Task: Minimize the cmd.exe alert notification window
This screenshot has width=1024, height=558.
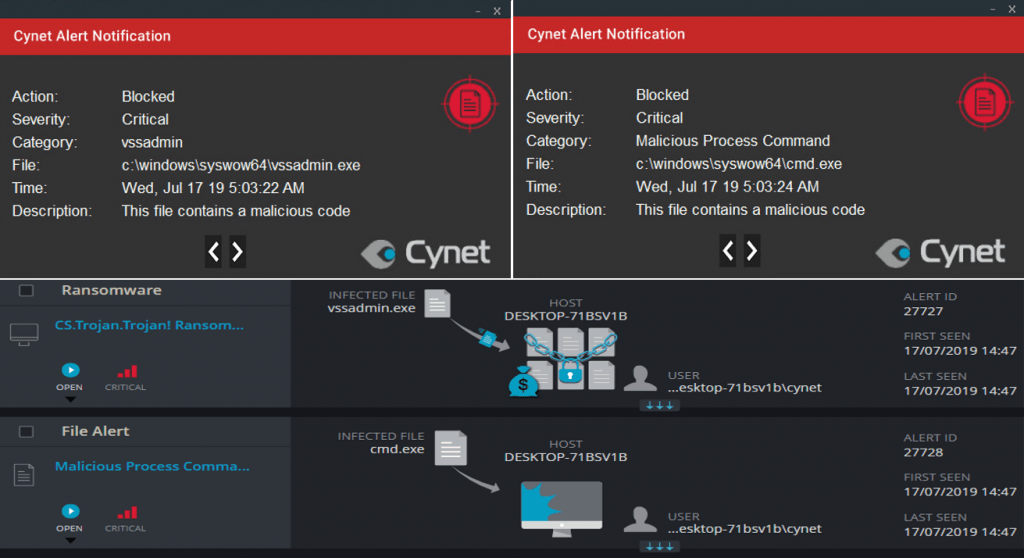Action: [x=993, y=9]
